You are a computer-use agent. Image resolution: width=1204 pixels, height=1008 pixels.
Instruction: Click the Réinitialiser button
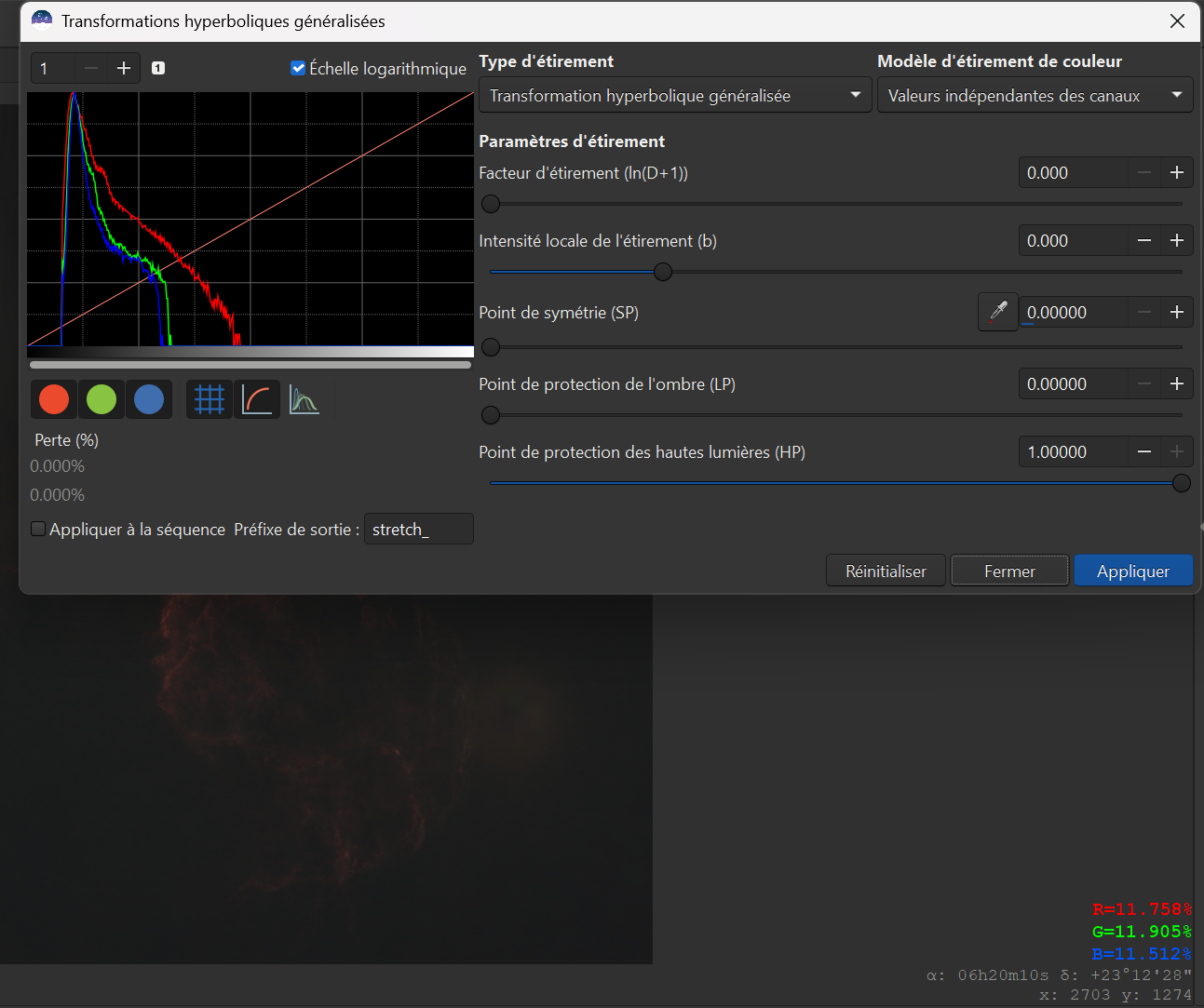886,571
